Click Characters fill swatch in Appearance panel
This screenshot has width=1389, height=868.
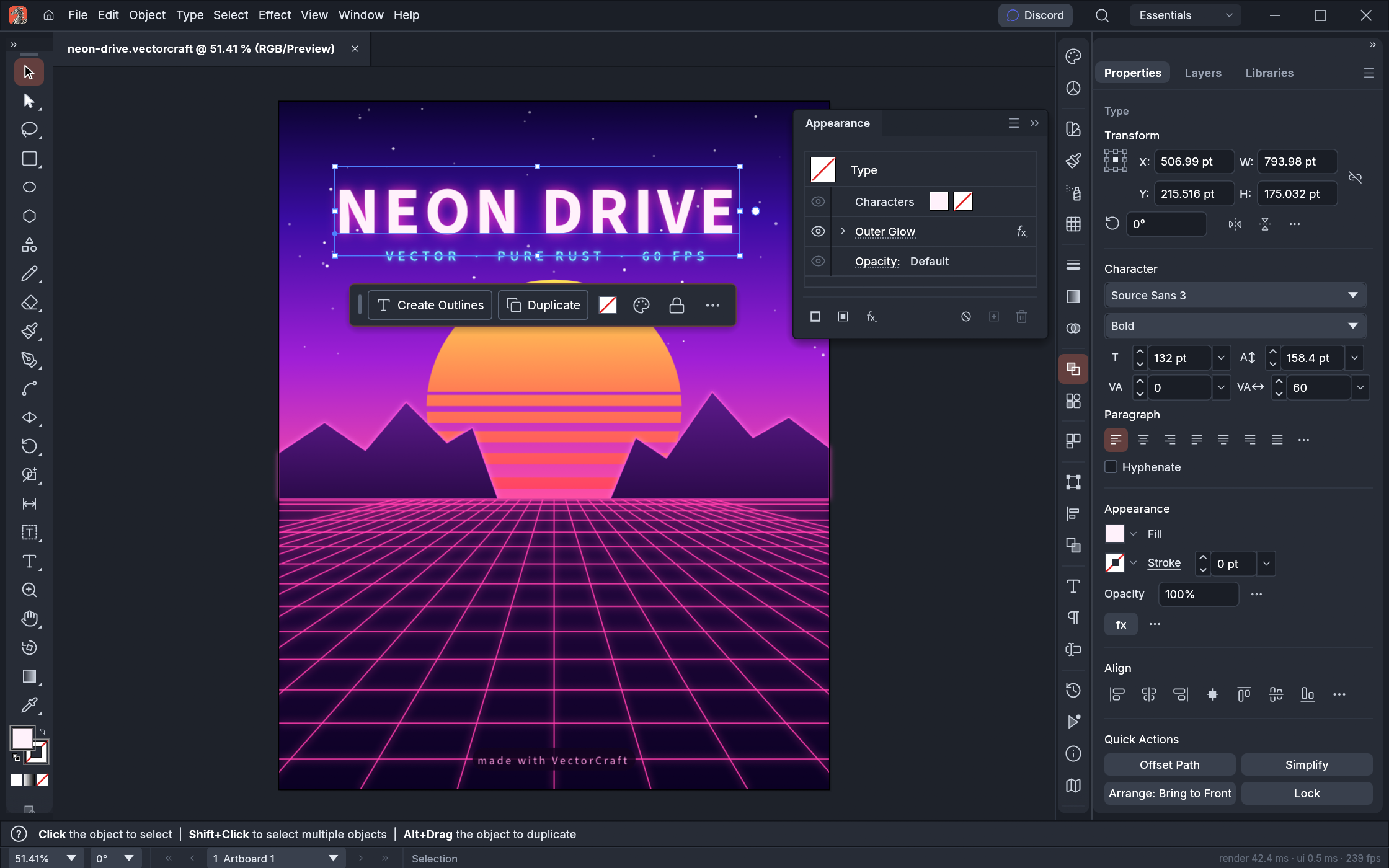[939, 201]
